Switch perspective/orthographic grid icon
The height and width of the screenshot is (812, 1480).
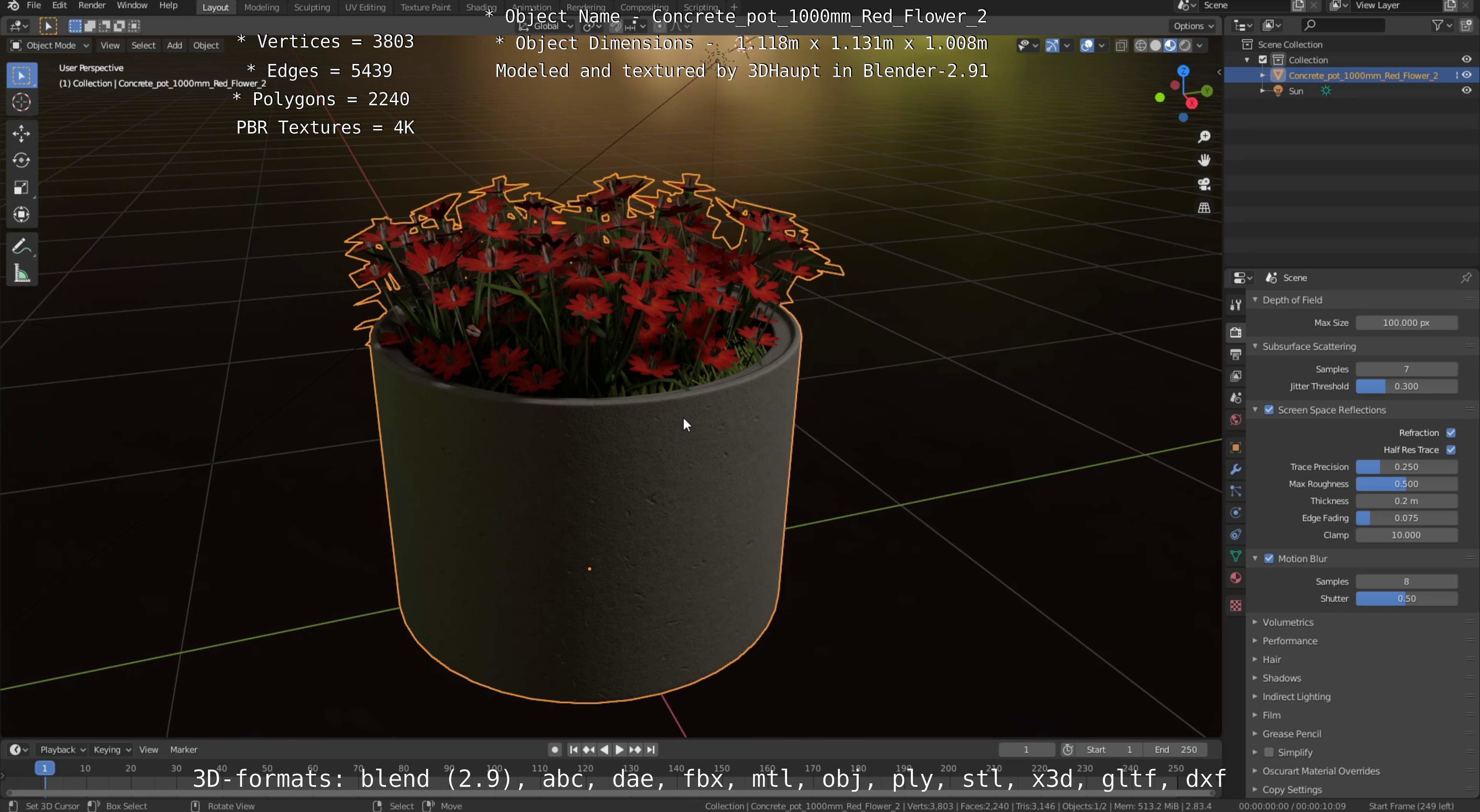1204,207
